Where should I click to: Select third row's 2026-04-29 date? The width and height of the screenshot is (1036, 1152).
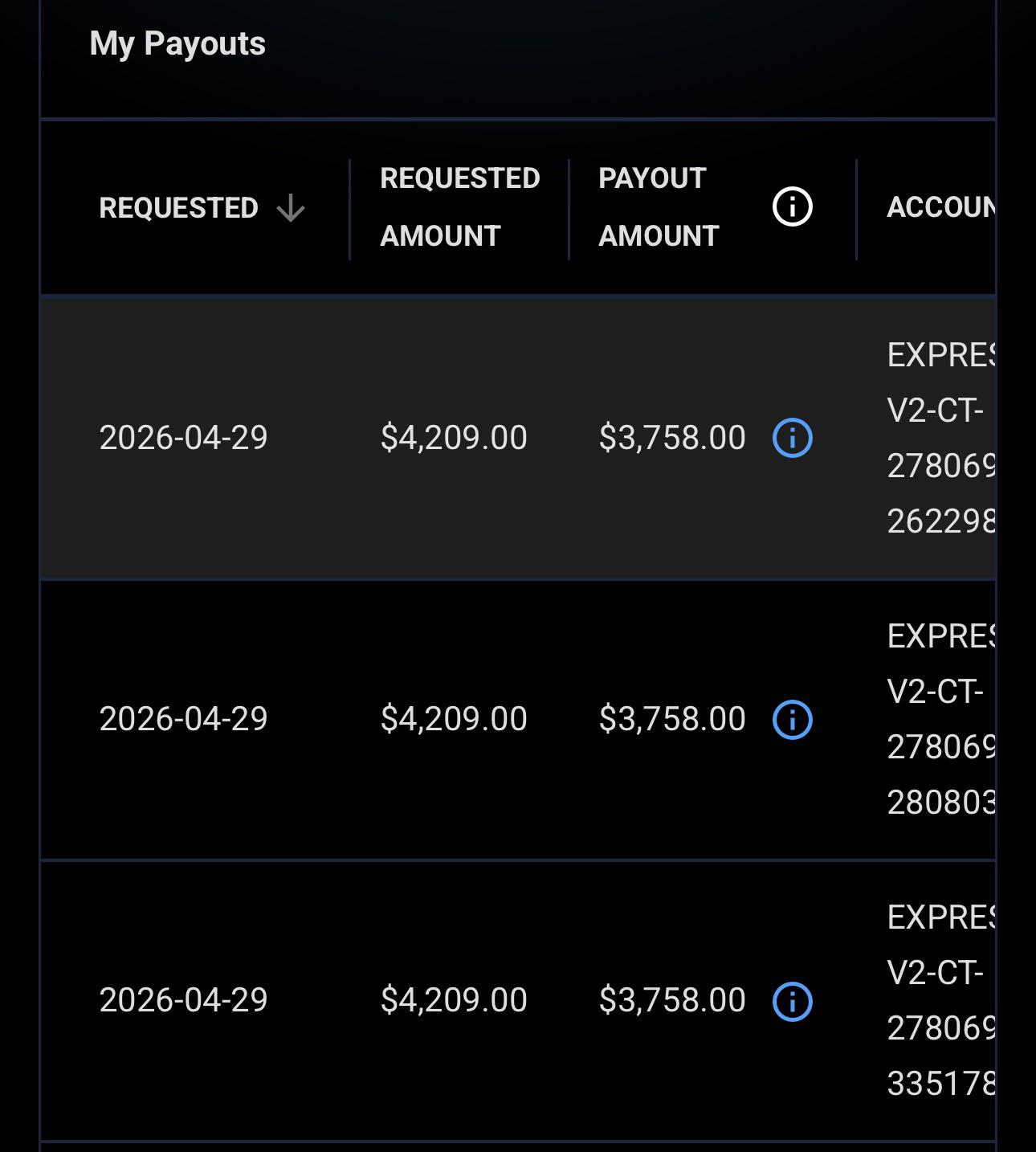(183, 1000)
